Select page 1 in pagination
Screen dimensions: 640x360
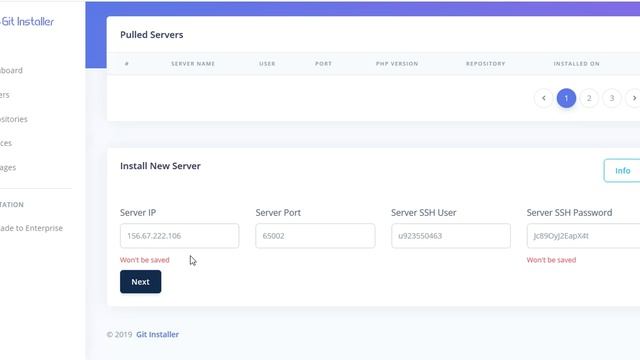pyautogui.click(x=566, y=98)
